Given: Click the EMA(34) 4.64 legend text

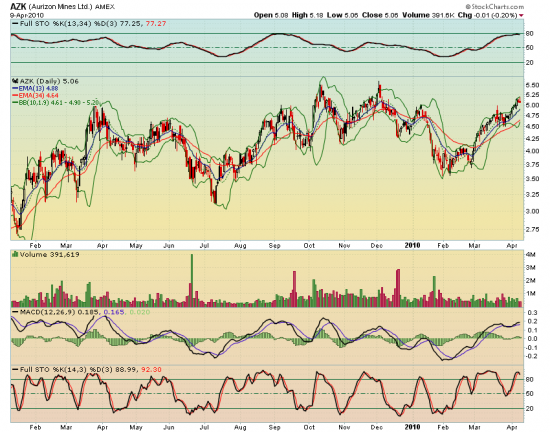Looking at the screenshot, I should point(38,95).
